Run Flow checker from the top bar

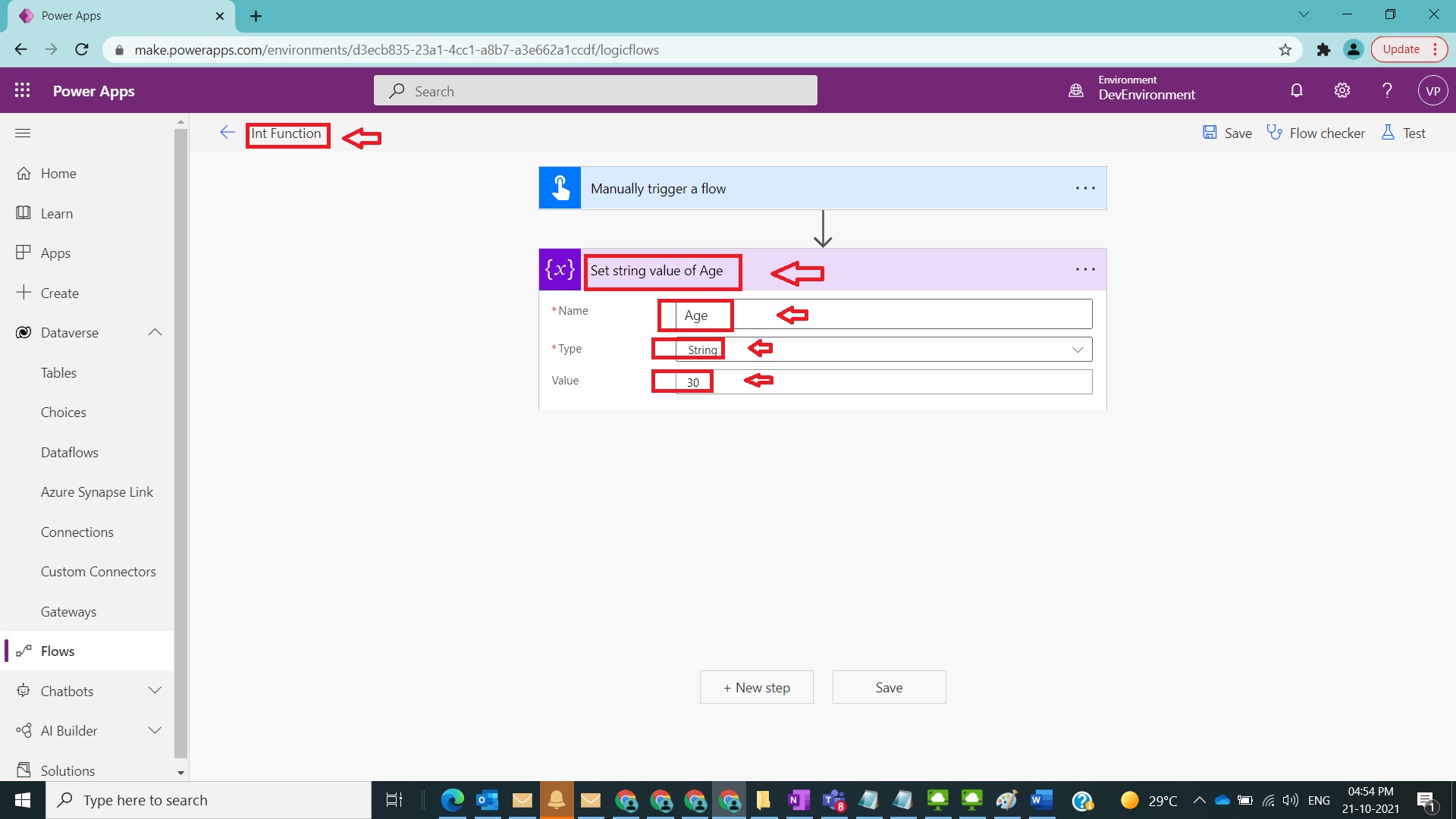coord(1316,132)
